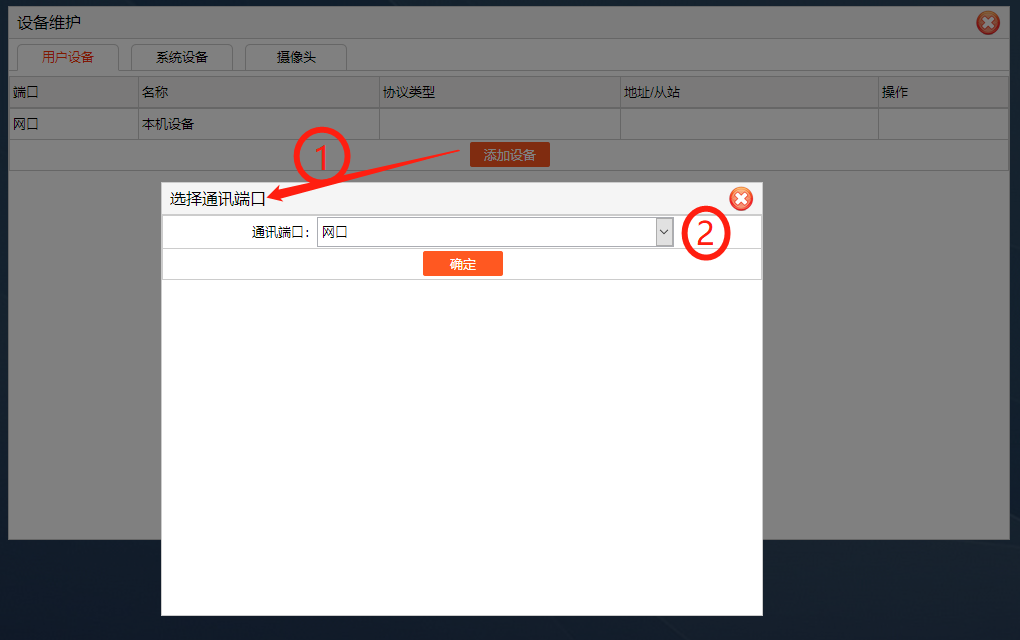Select the 本机设备 name cell
Viewport: 1020px width, 640px height.
point(168,124)
